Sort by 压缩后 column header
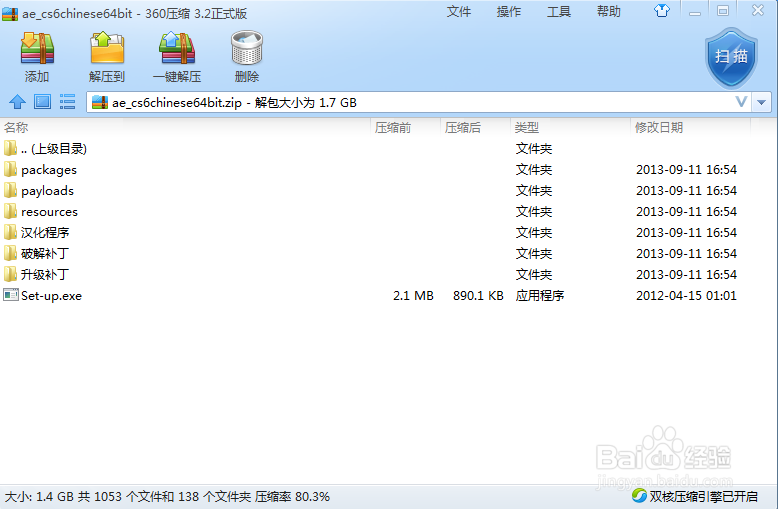778x509 pixels. tap(462, 127)
